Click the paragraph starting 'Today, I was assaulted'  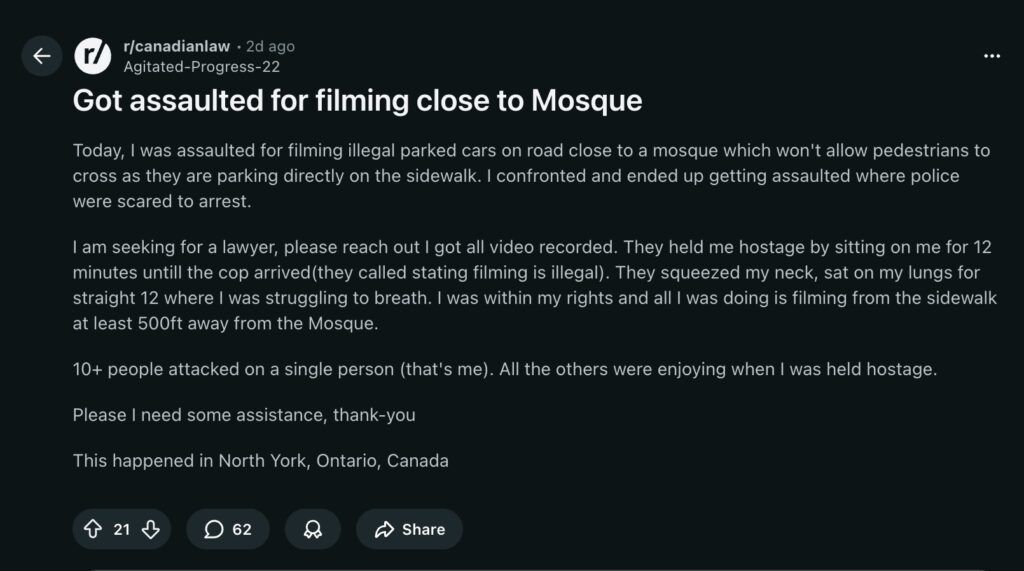(530, 175)
